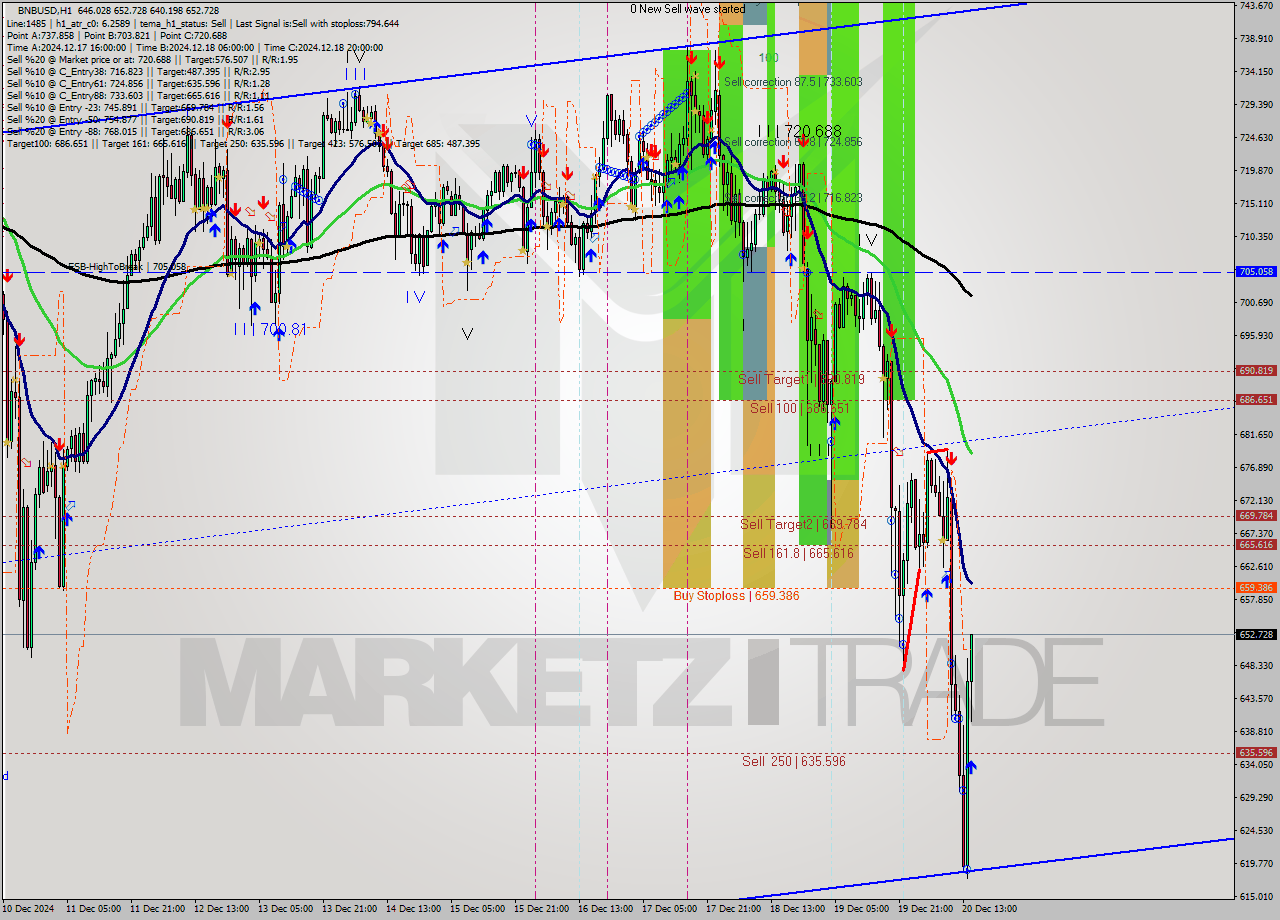Click the blue 705.058 price tag

[1256, 271]
